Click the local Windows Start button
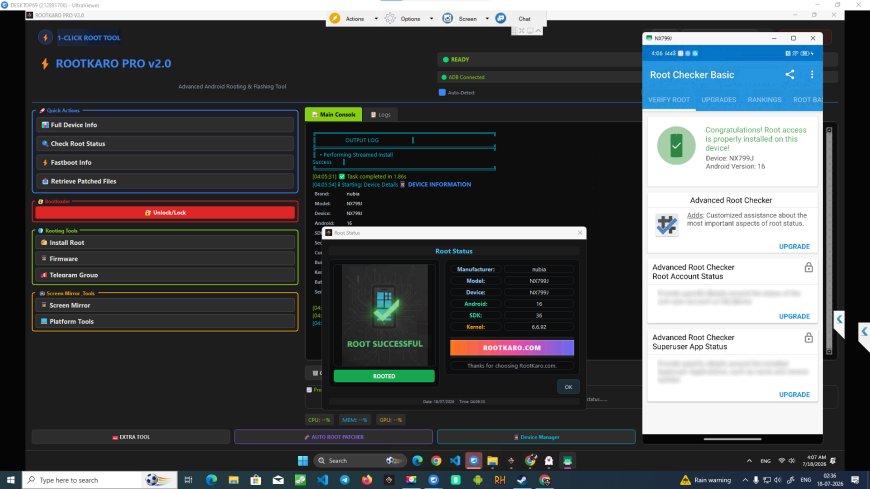The width and height of the screenshot is (870, 489). point(11,480)
